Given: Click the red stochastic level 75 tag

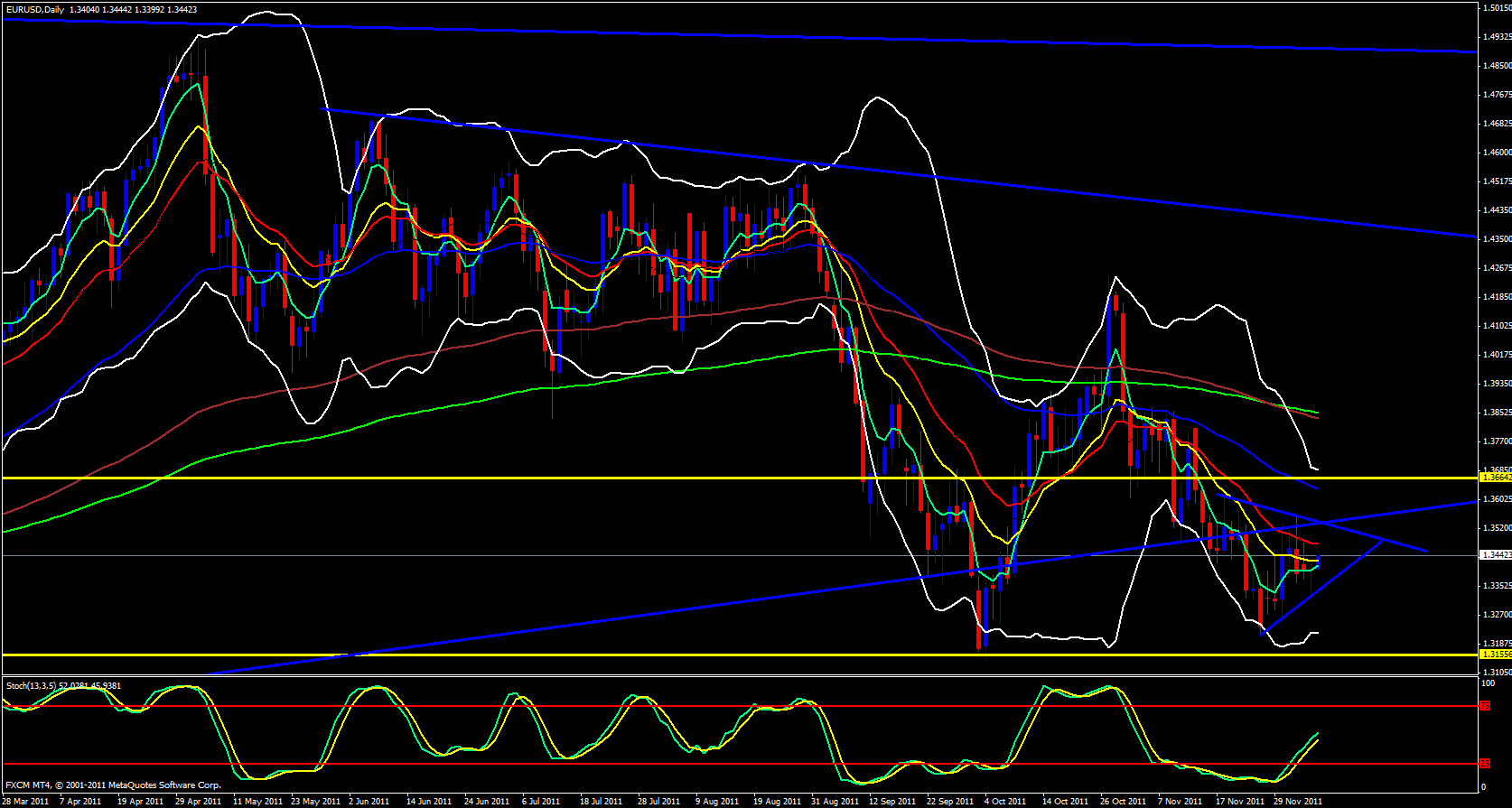Looking at the screenshot, I should (1484, 706).
